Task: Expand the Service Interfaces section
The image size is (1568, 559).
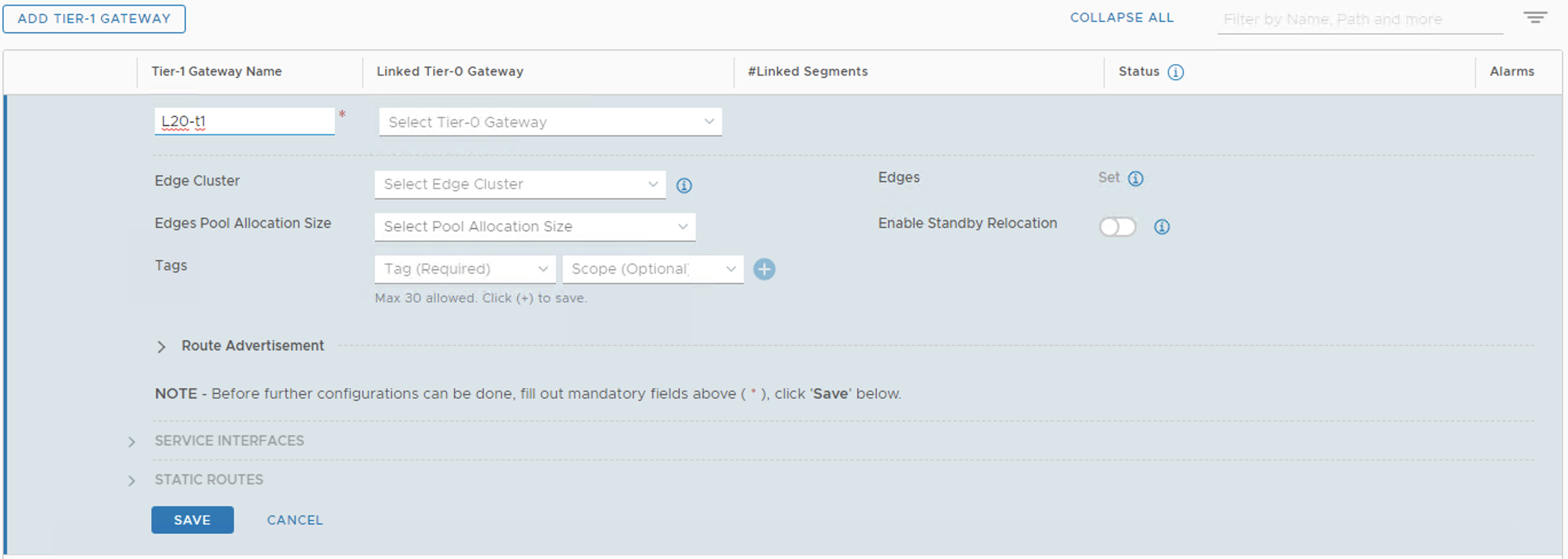Action: click(131, 442)
